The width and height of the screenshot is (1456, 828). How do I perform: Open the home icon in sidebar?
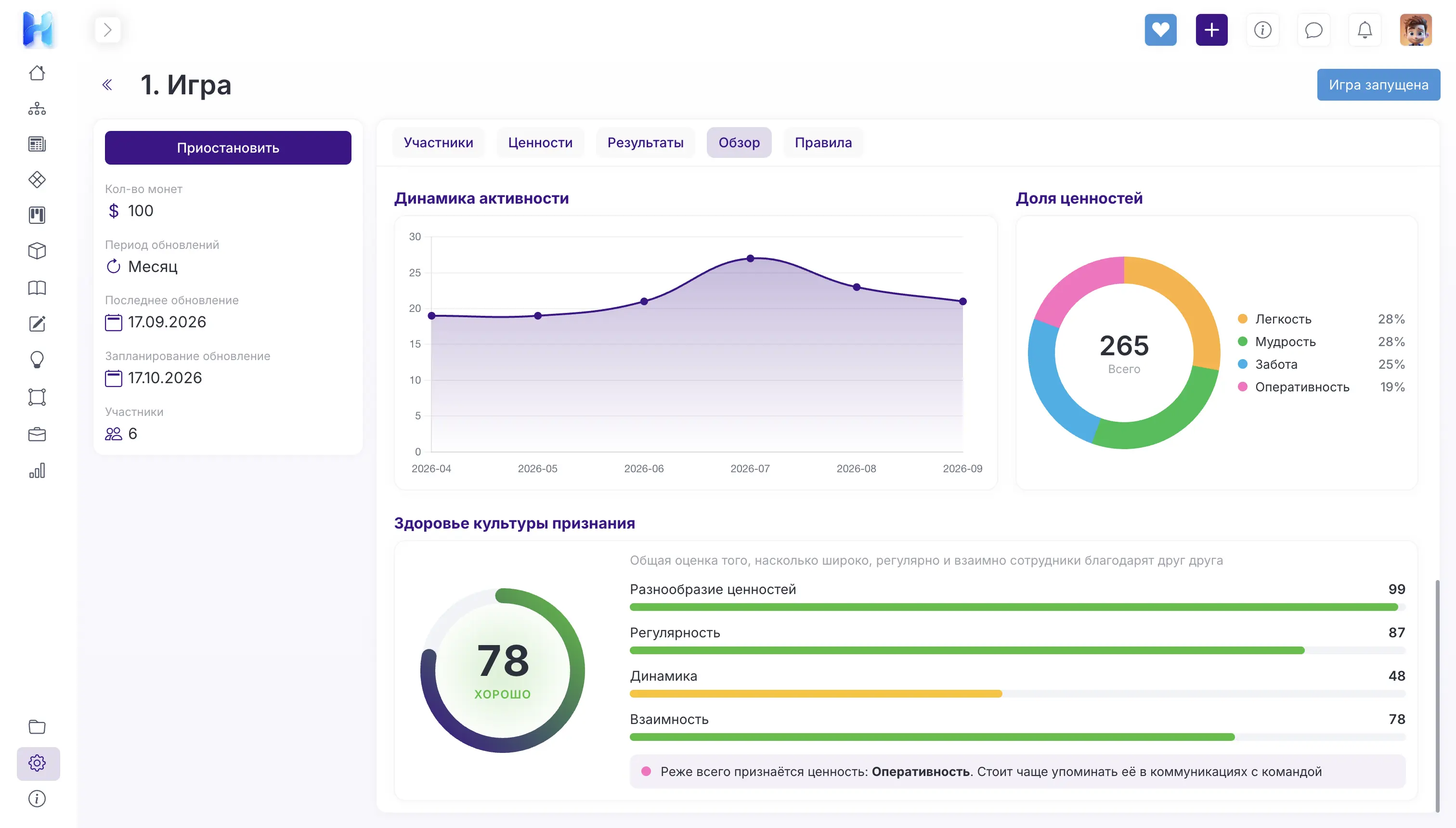(37, 73)
